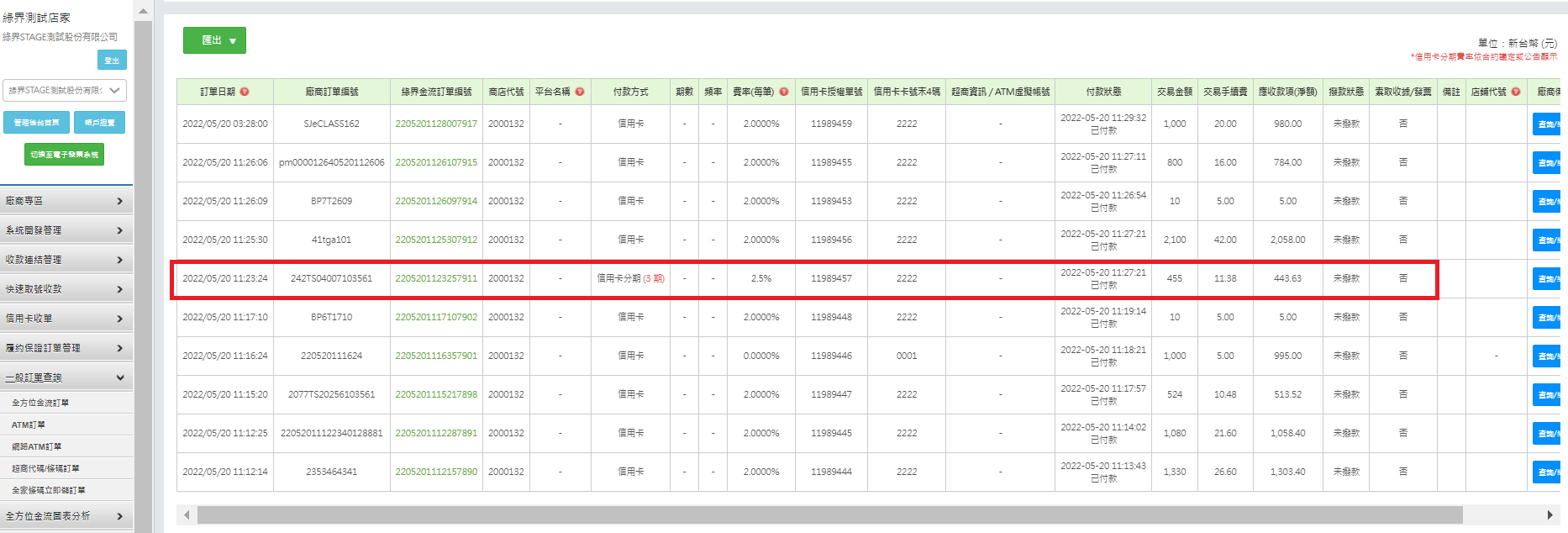
Task: Click the blue query button for order 242TS04007103561
Action: (1546, 278)
